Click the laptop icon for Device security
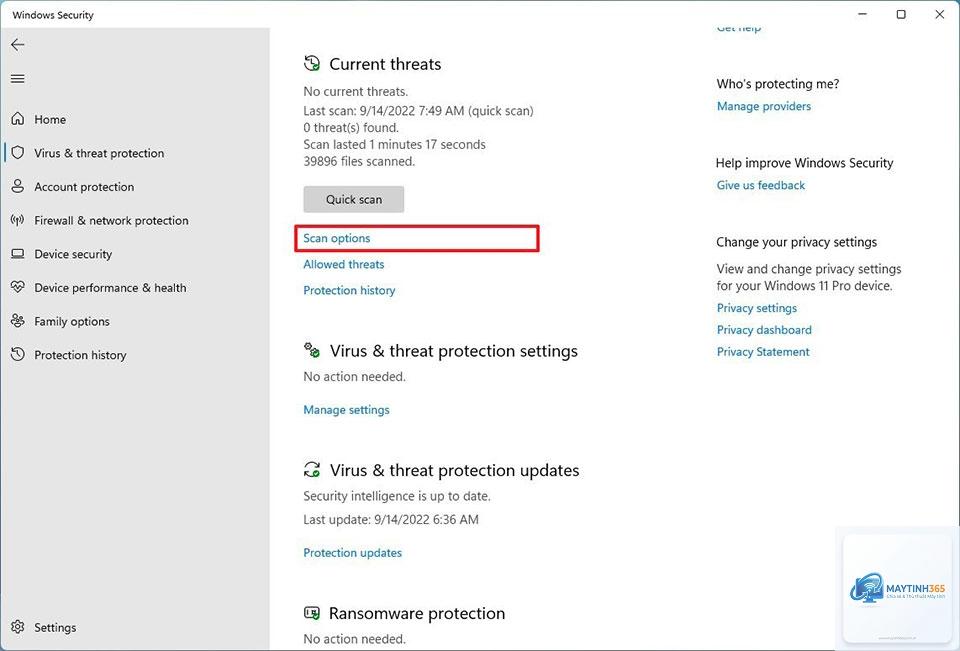The width and height of the screenshot is (960, 651). [x=18, y=254]
